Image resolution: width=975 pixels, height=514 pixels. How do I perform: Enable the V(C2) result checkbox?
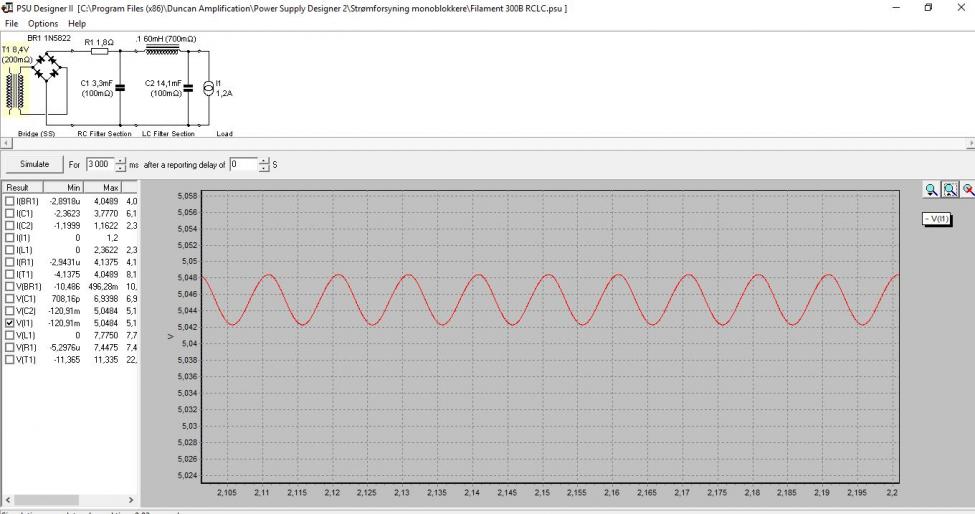click(x=9, y=311)
